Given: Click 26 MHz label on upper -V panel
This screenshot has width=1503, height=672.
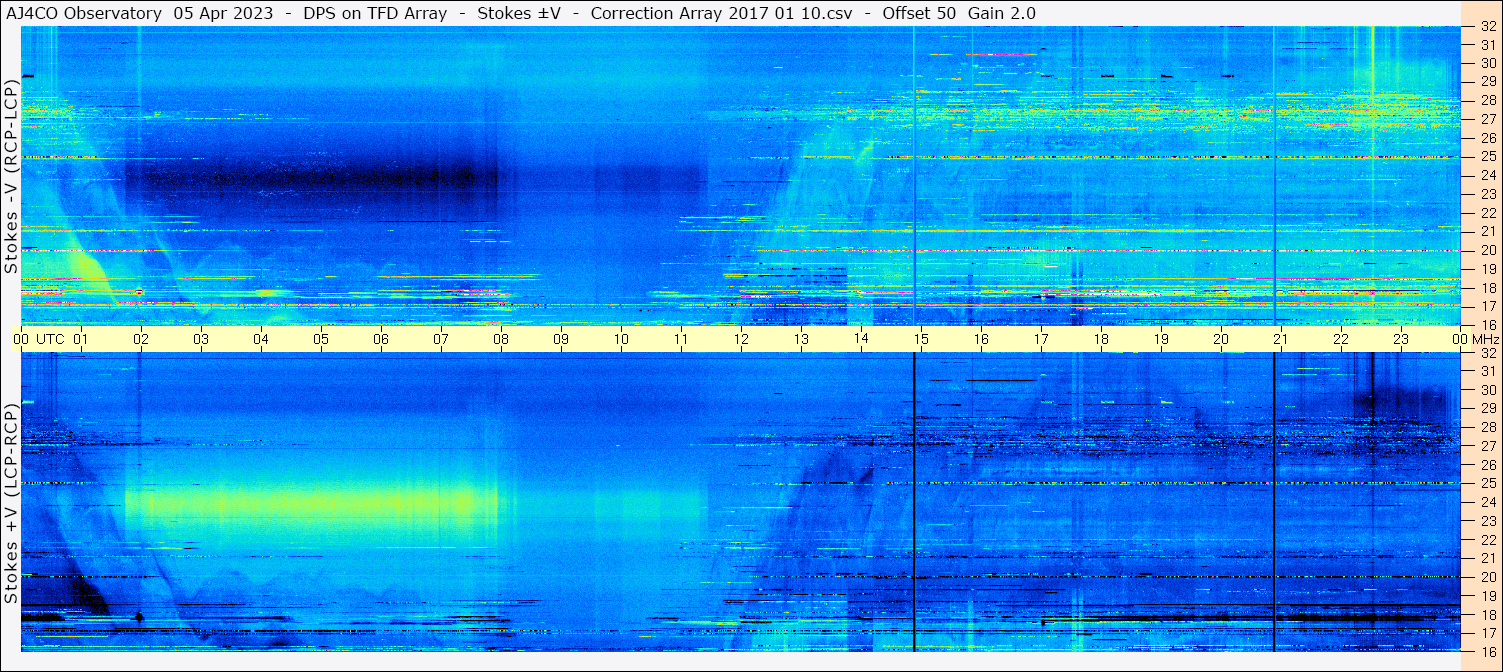Looking at the screenshot, I should coord(1488,138).
